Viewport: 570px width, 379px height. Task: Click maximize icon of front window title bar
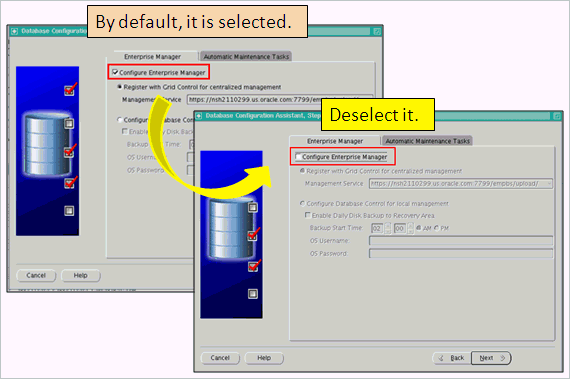[557, 116]
